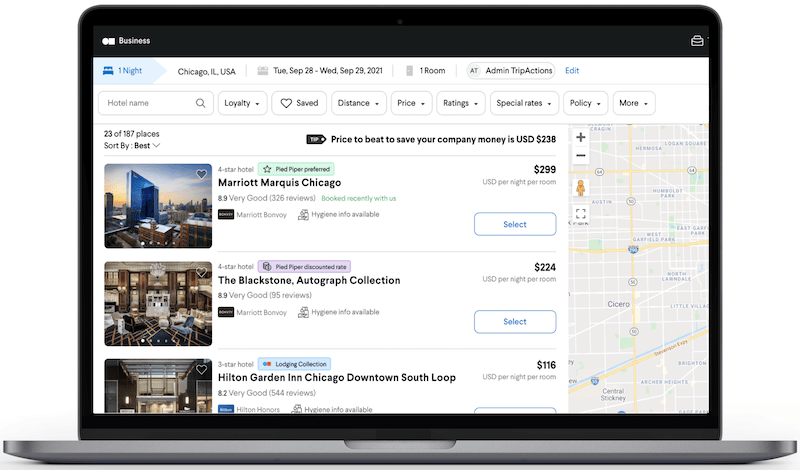Image resolution: width=800 pixels, height=470 pixels.
Task: Open the Ratings filter dropdown
Action: (461, 103)
